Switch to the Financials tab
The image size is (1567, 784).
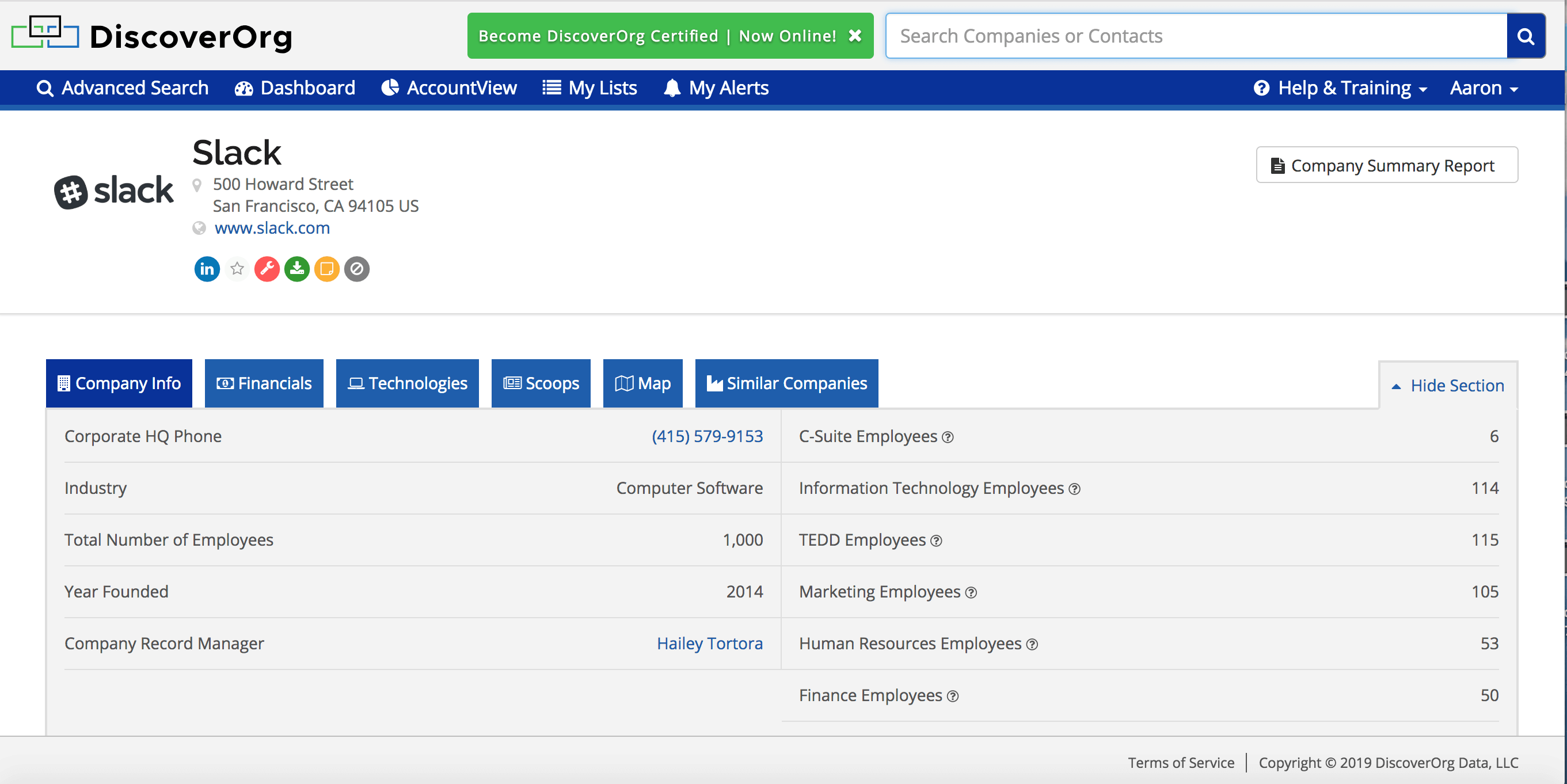pyautogui.click(x=264, y=383)
